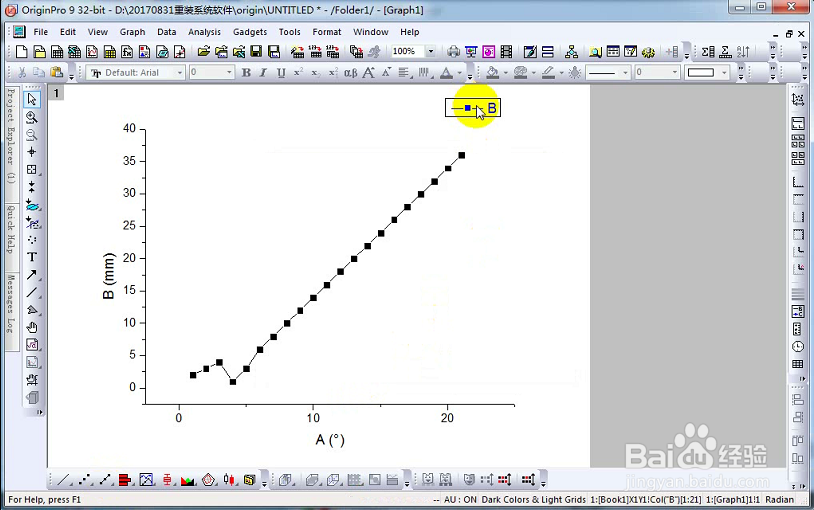The image size is (814, 510).
Task: Select the Pointer tool
Action: click(x=32, y=99)
